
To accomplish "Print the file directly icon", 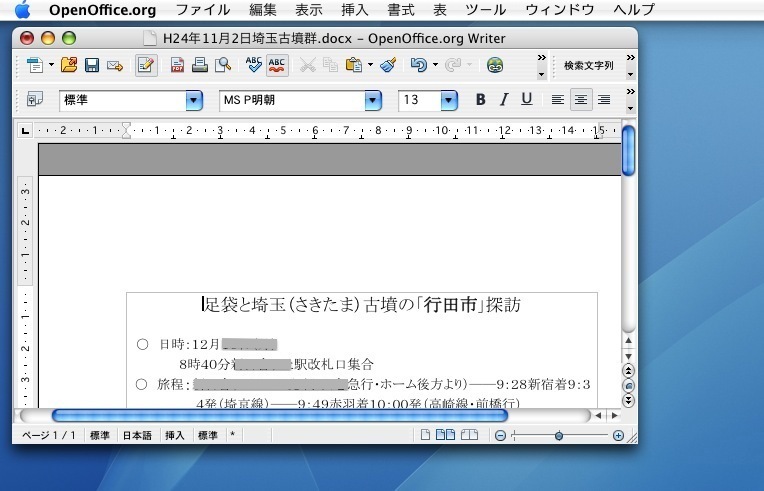I will click(x=200, y=65).
